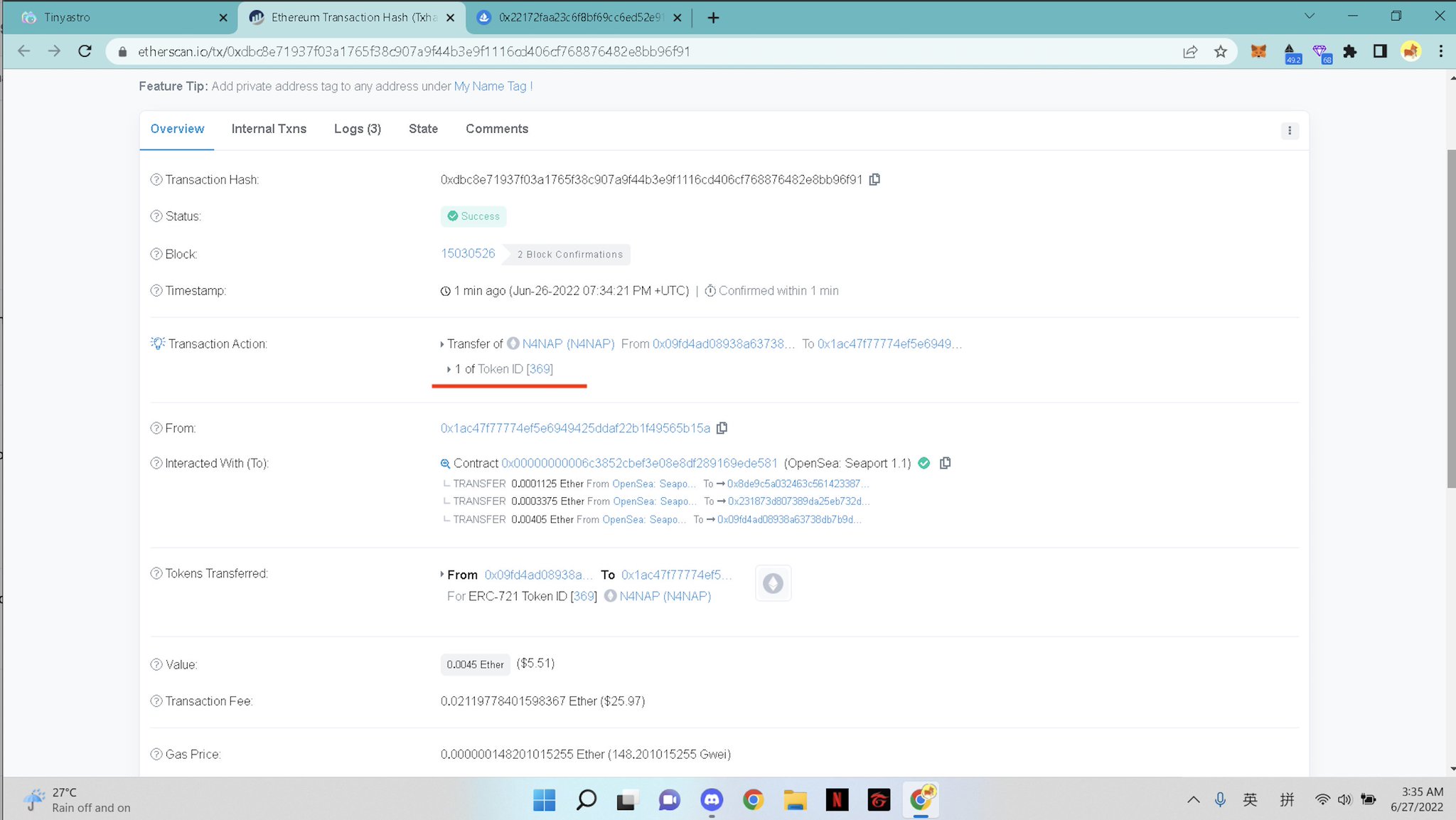Copy the Seaport contract address
The image size is (1456, 820).
(945, 463)
